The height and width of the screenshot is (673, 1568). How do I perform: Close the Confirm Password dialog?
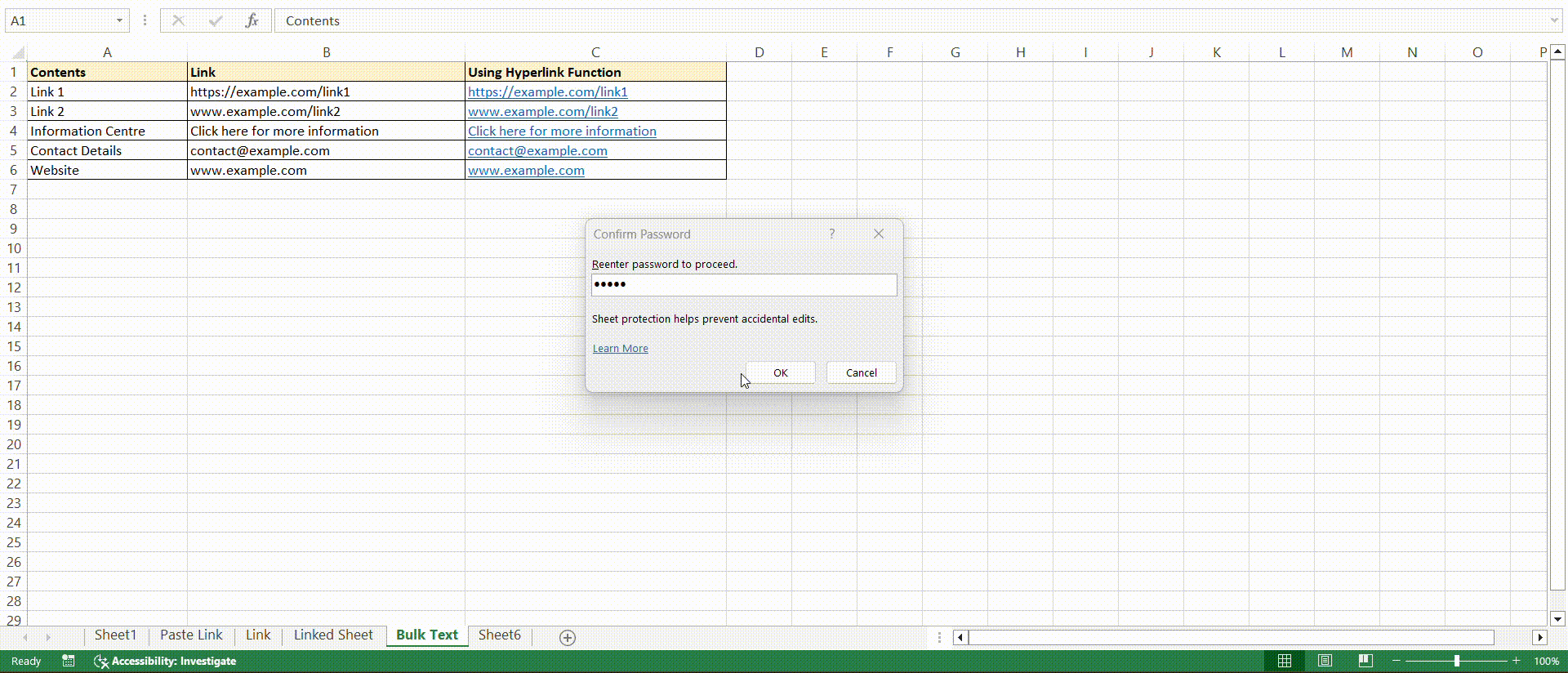879,234
